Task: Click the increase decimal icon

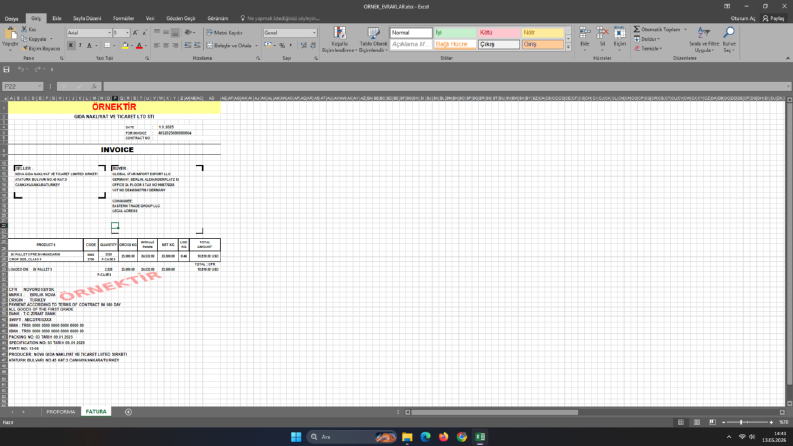Action: click(x=303, y=46)
